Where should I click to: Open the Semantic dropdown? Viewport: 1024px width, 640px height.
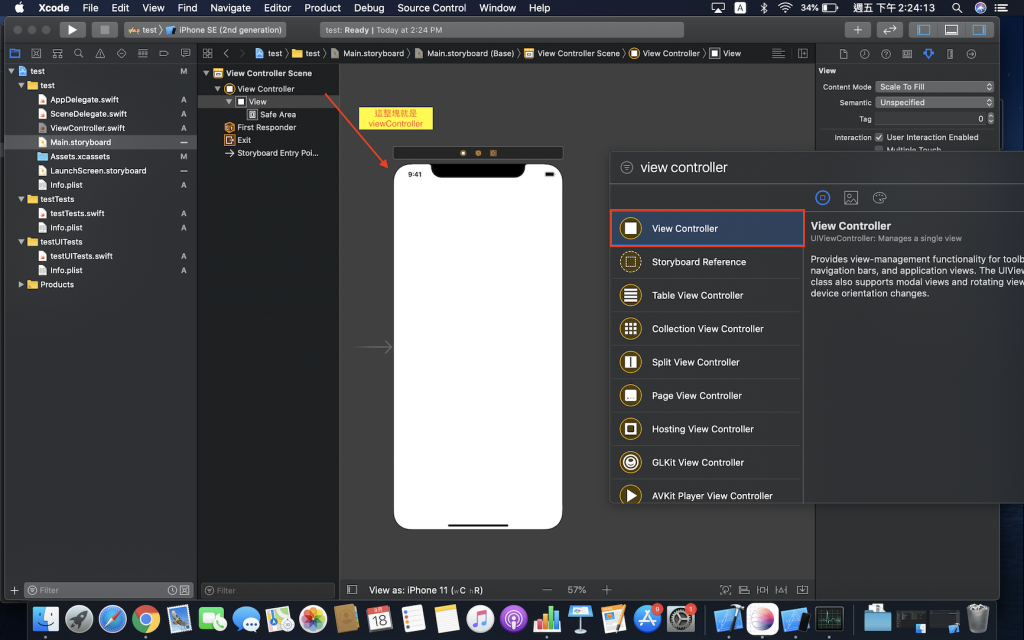(x=935, y=103)
